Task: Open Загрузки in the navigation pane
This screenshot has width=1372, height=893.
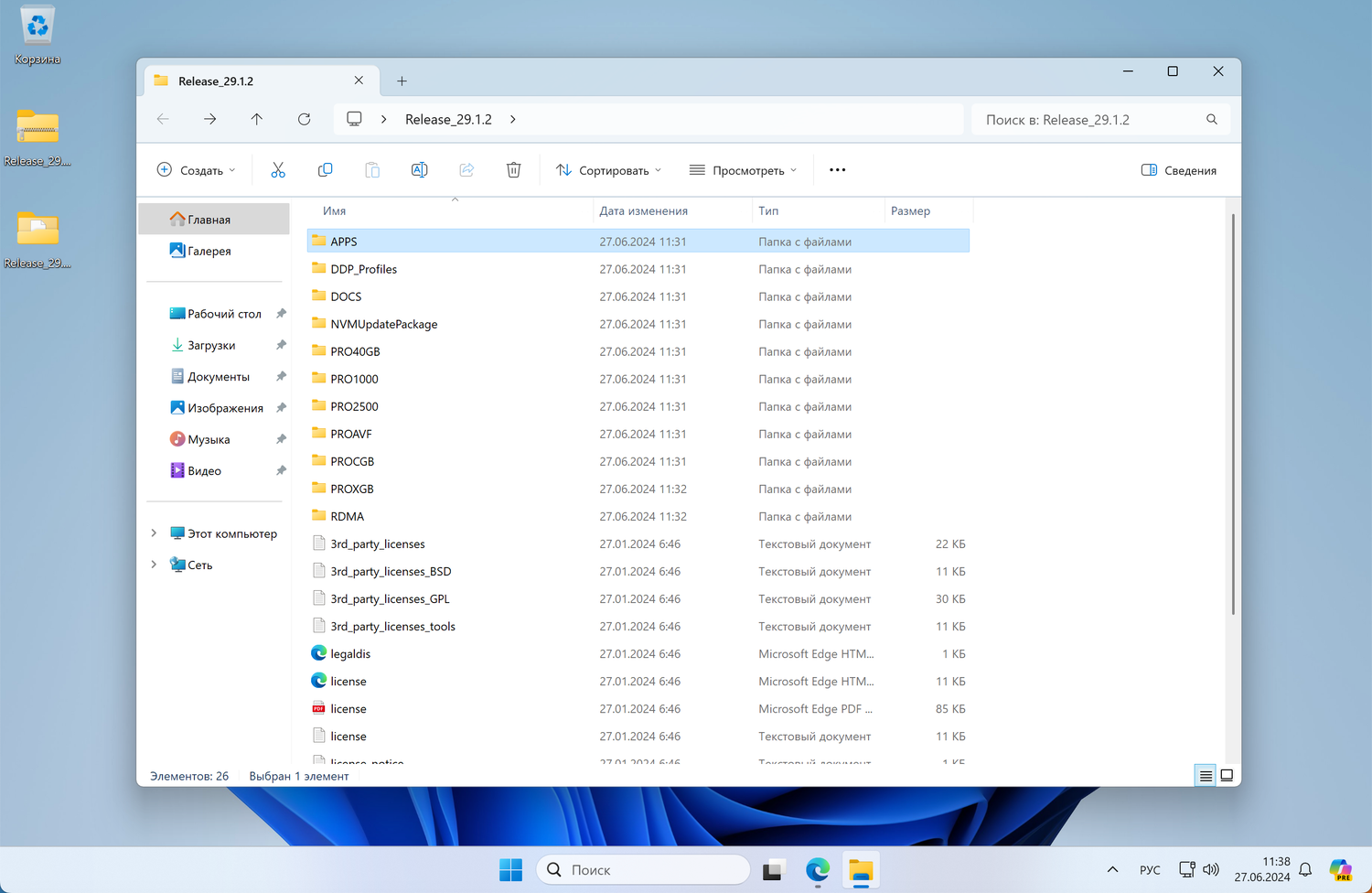Action: 211,345
